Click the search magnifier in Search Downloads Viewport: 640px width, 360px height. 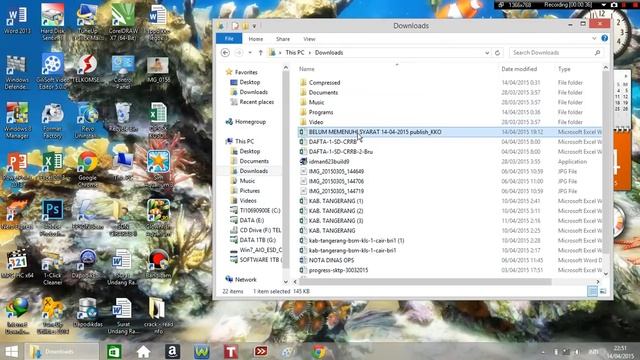point(597,53)
